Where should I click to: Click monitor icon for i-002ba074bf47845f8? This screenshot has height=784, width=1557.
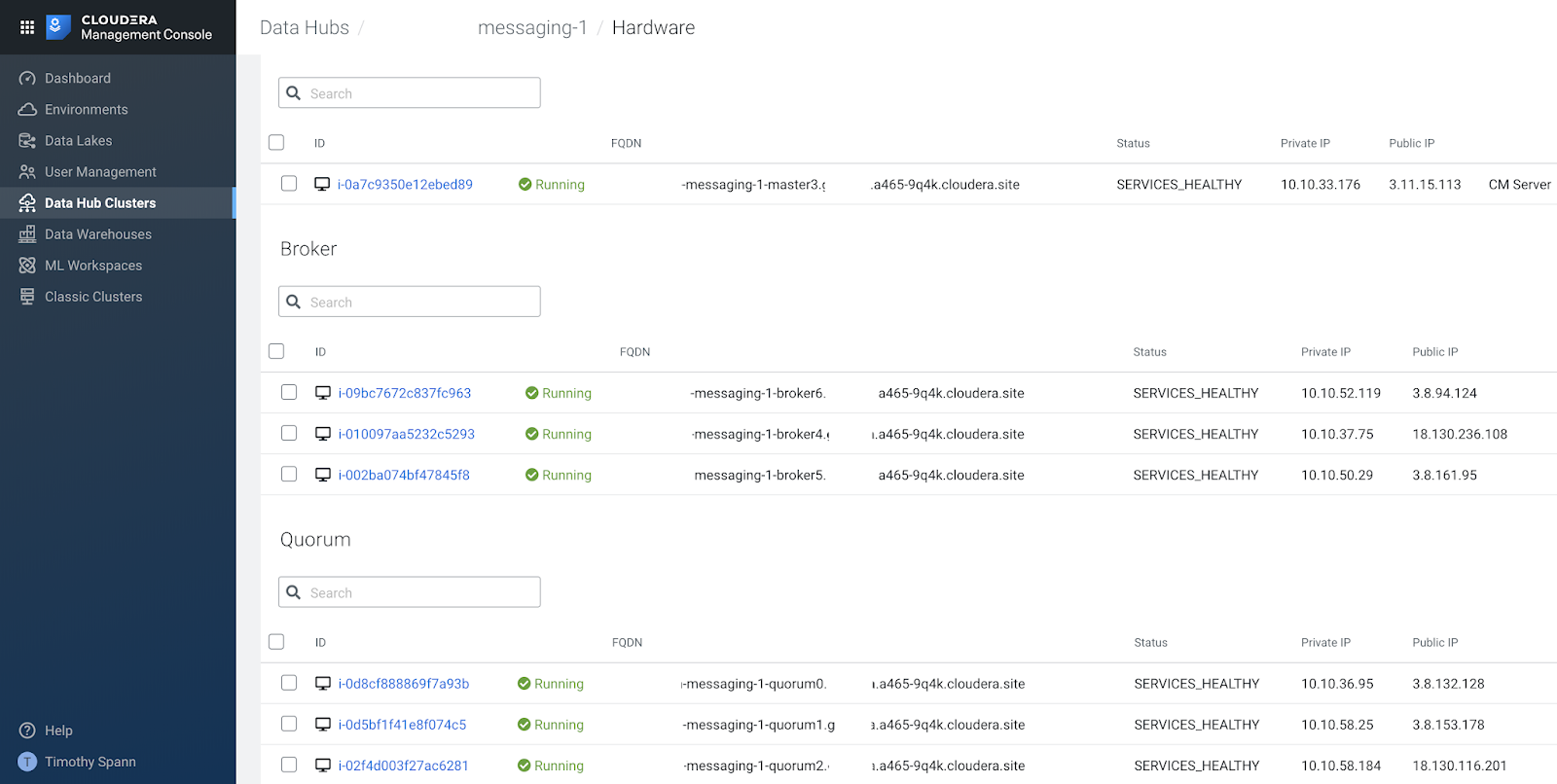pyautogui.click(x=323, y=475)
